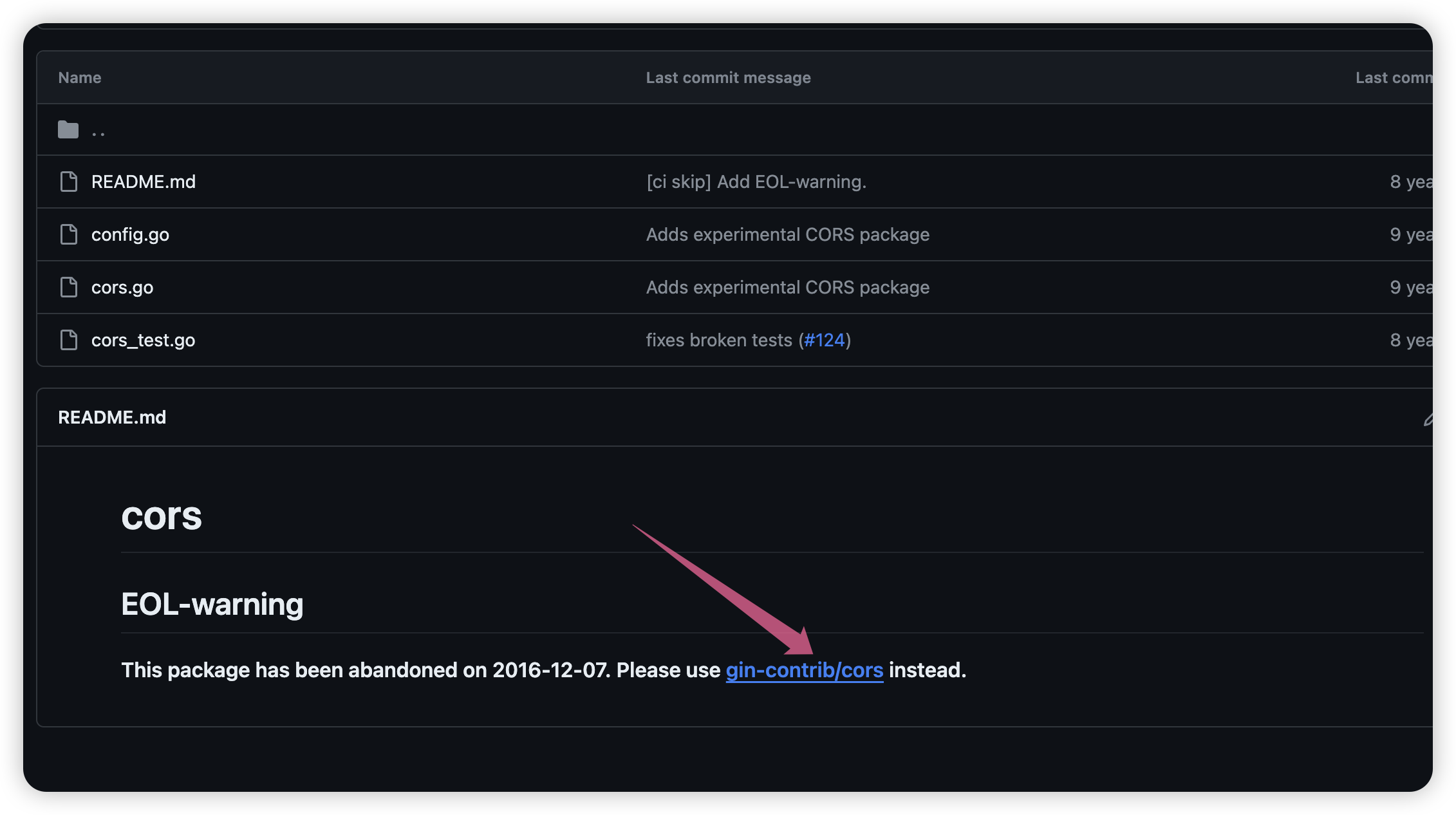Open the cors_test.go file

[x=143, y=340]
